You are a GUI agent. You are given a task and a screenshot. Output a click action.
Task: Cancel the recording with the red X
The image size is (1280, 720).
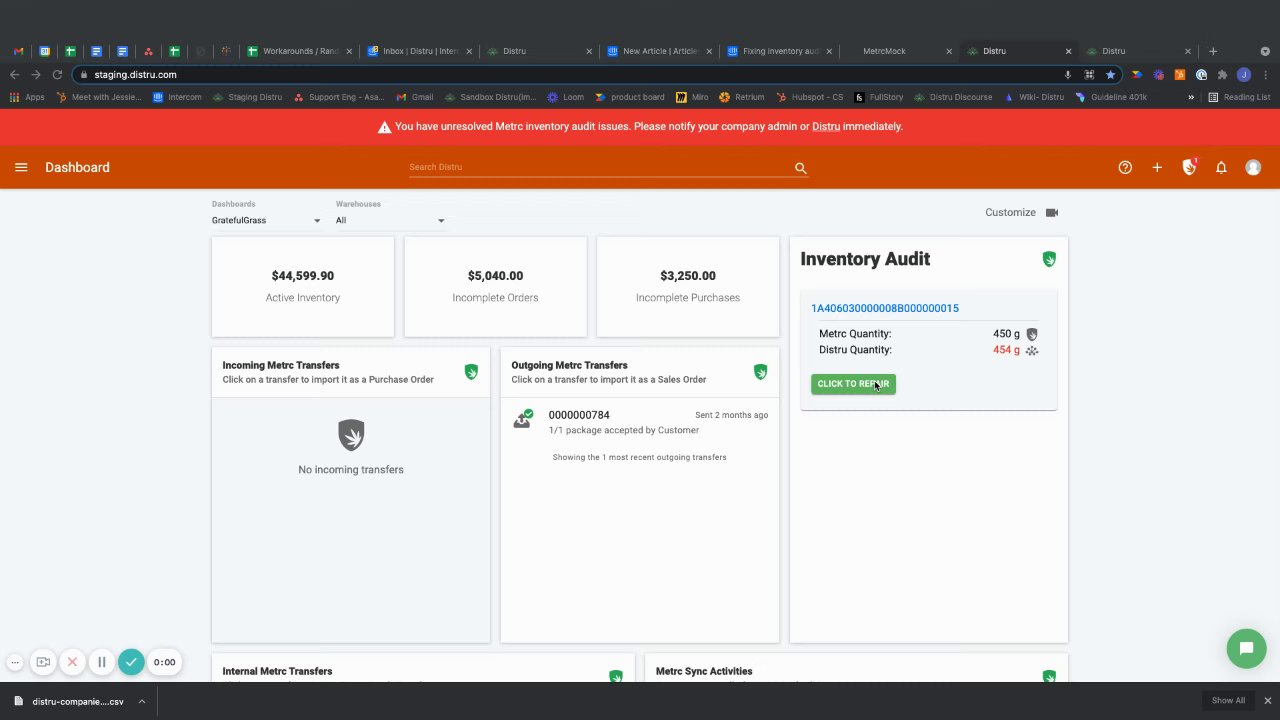point(72,662)
